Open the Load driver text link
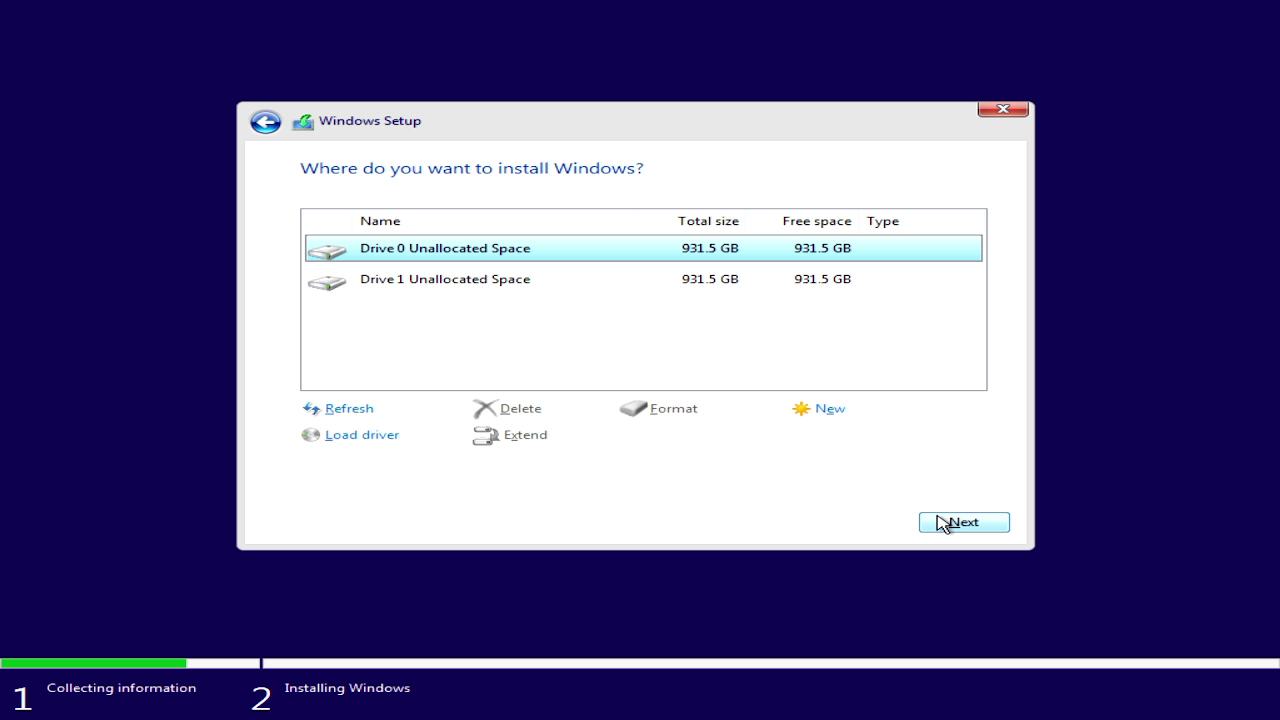Screen dimensions: 1280x720 coord(362,435)
